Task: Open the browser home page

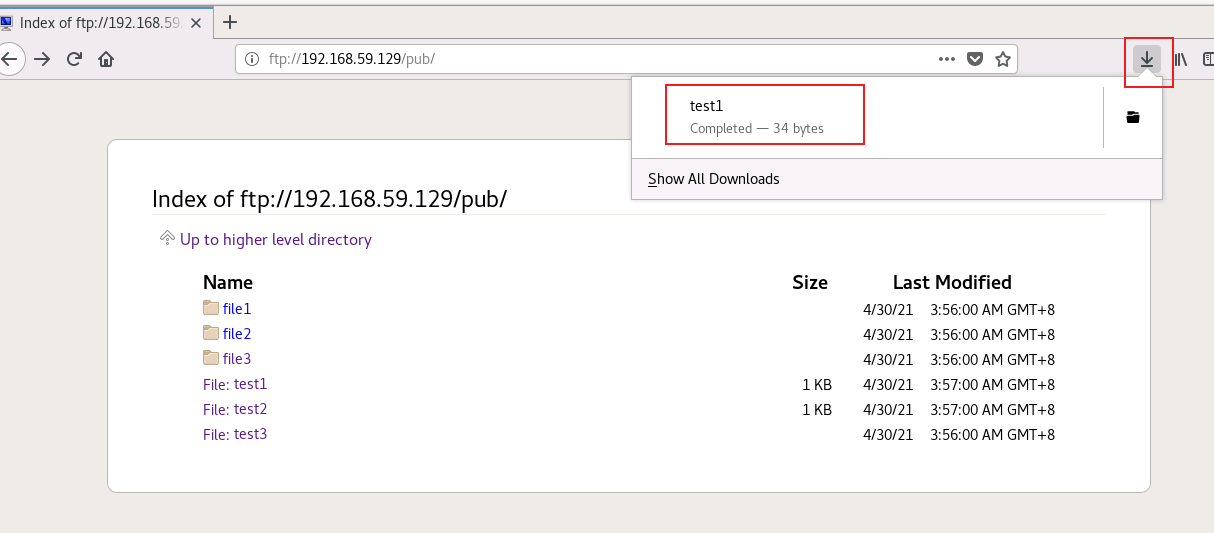Action: point(106,59)
